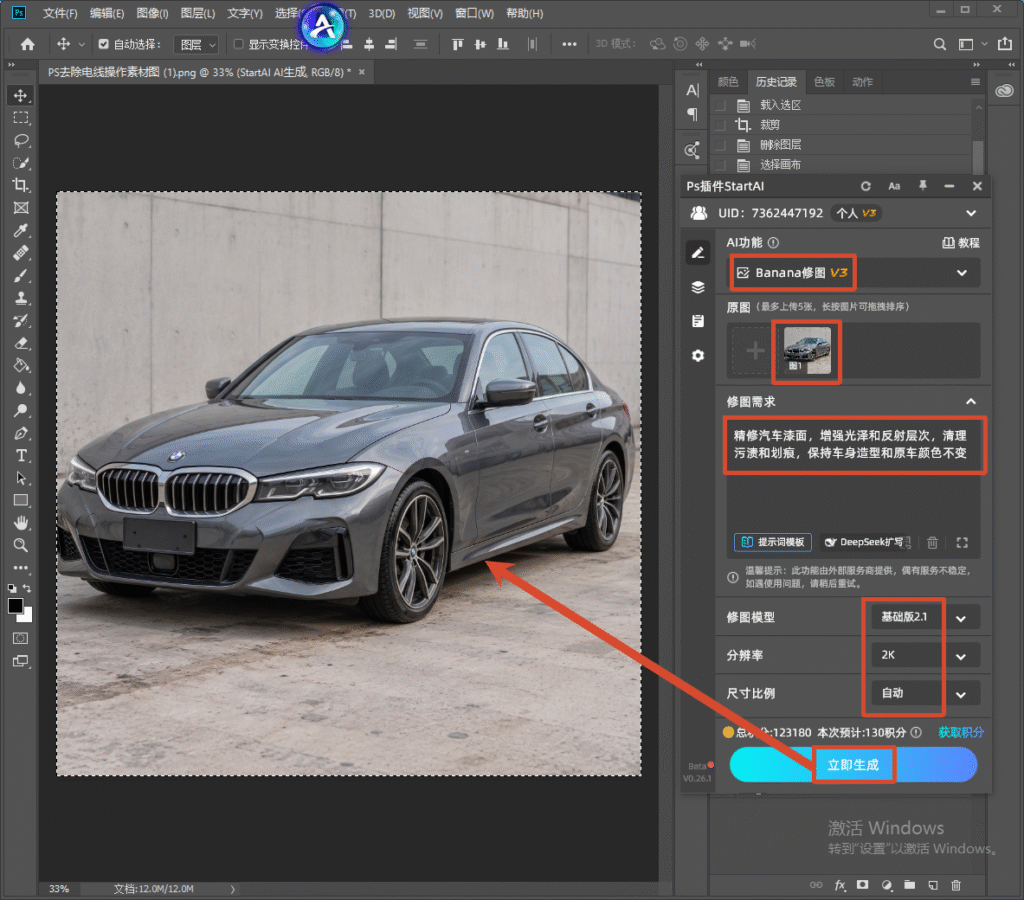Open the search icon in the options bar

pos(940,44)
